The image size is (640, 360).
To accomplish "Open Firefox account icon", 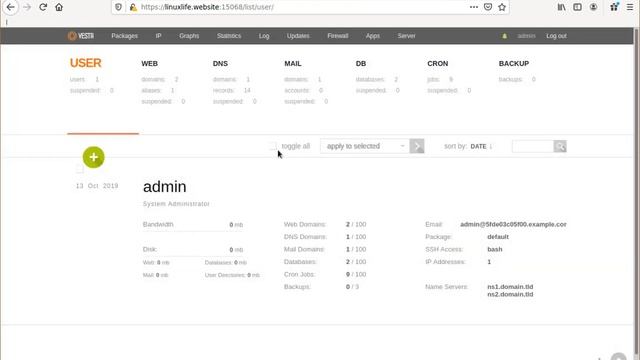I will click(593, 7).
